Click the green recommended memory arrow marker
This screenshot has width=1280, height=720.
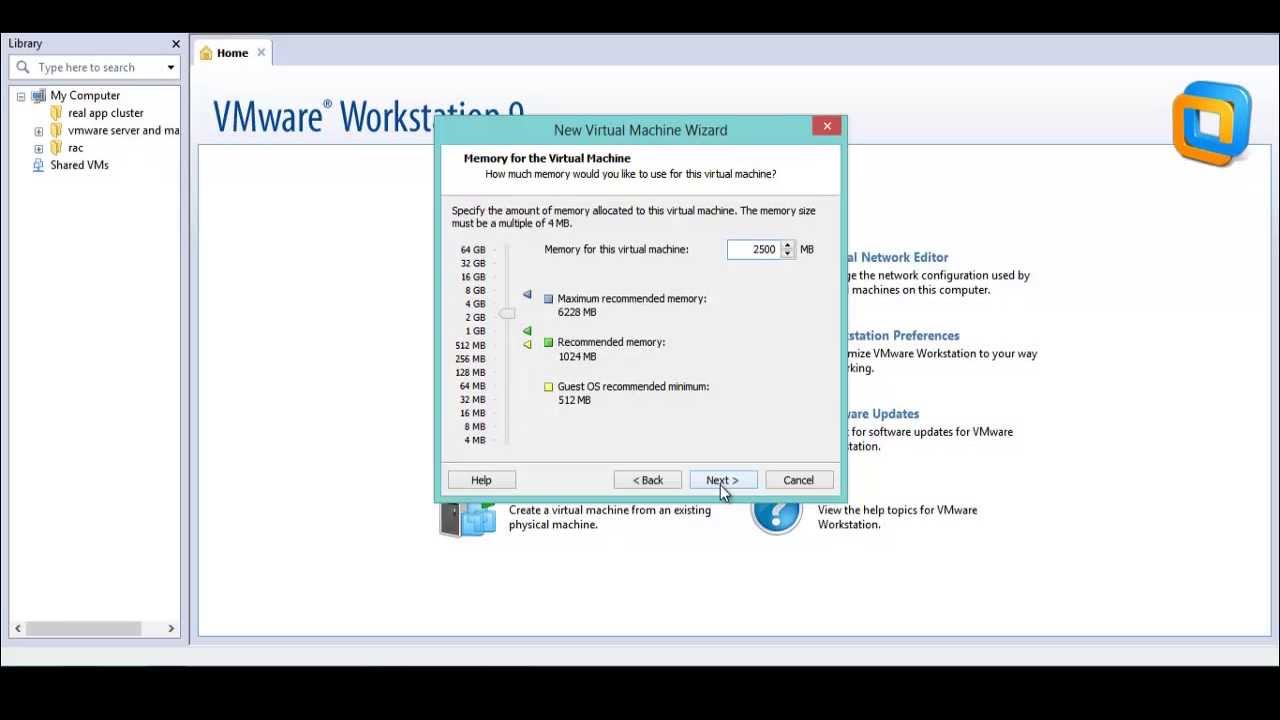[527, 331]
